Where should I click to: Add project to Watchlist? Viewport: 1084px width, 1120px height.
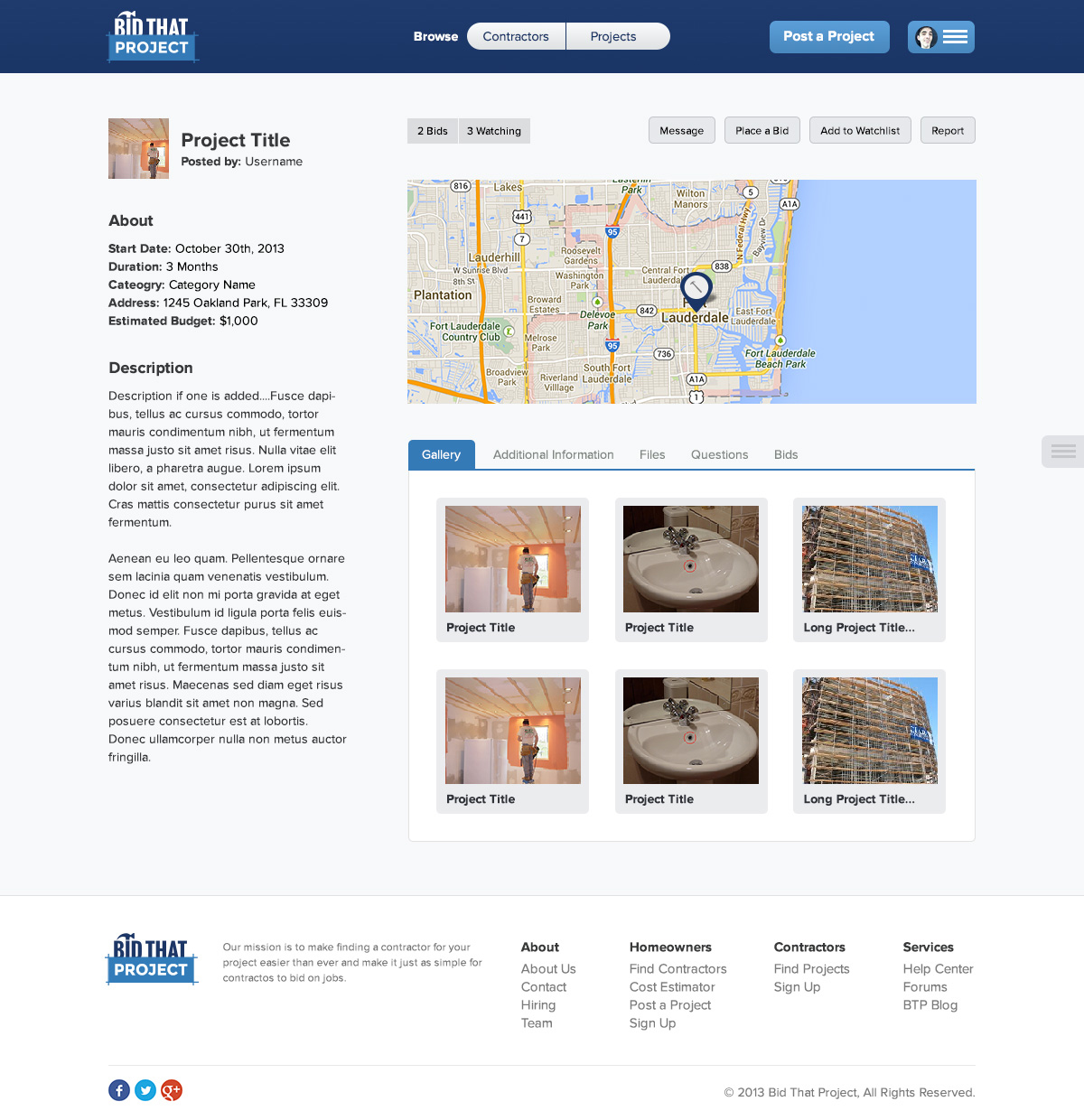(x=860, y=130)
